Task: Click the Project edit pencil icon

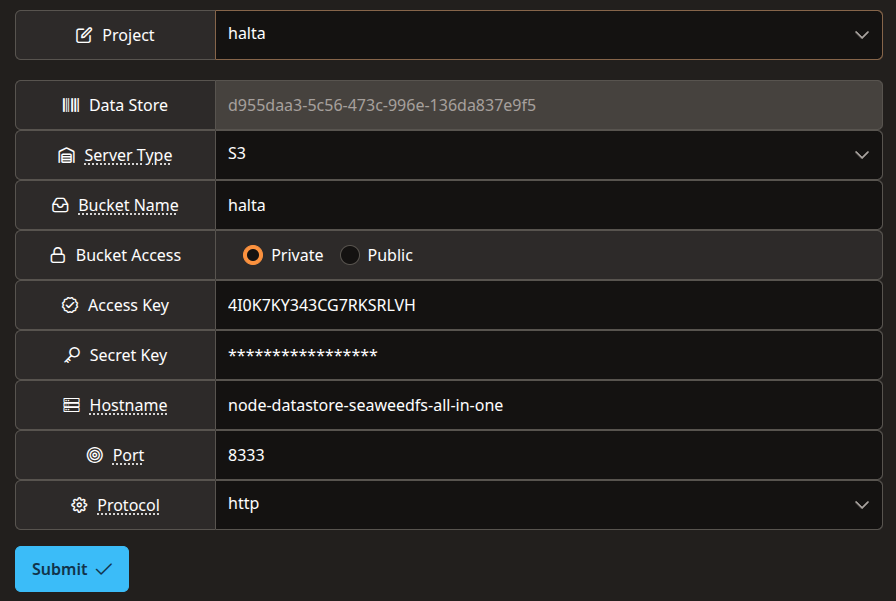Action: [83, 35]
